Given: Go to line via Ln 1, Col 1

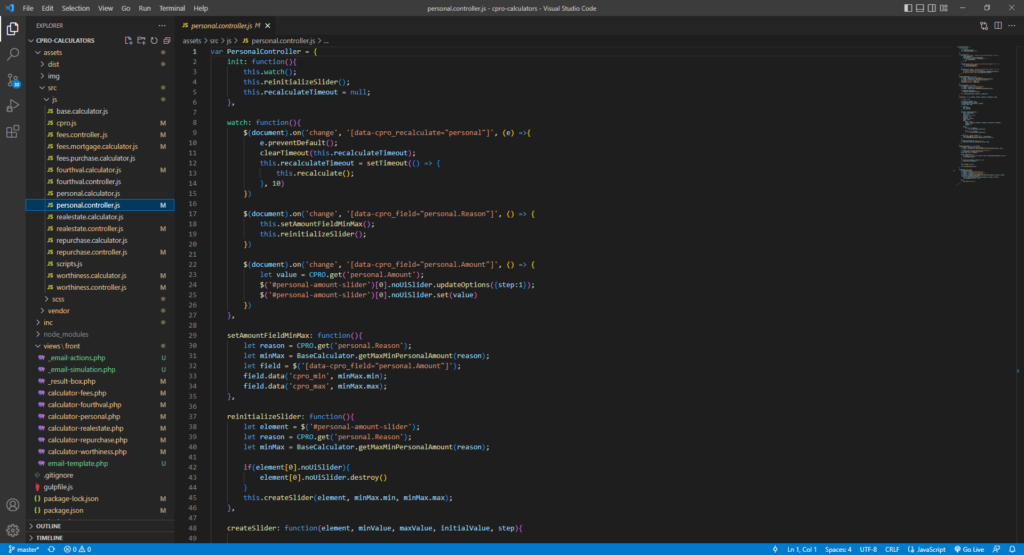Looking at the screenshot, I should (801, 550).
